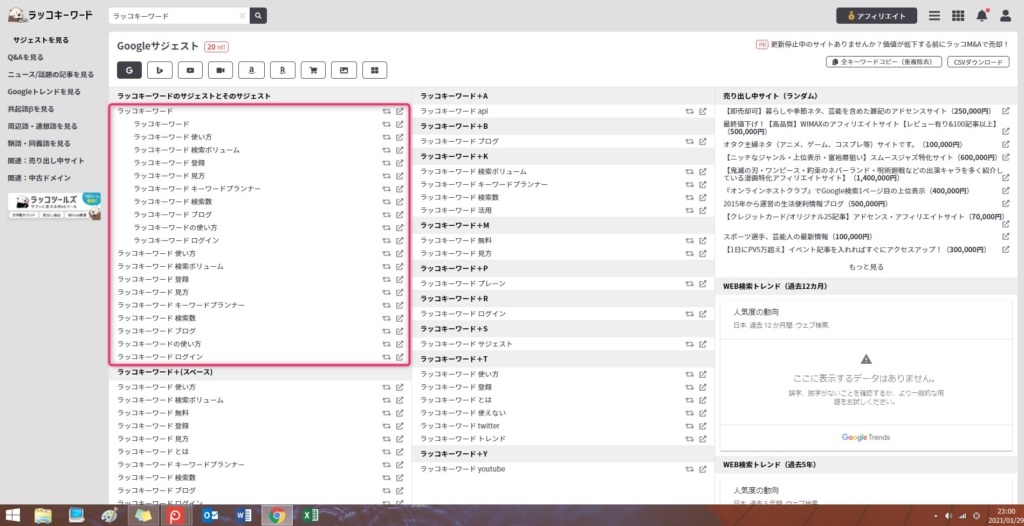The width and height of the screenshot is (1024, 526).
Task: Open the Windows Start button
Action: point(12,515)
